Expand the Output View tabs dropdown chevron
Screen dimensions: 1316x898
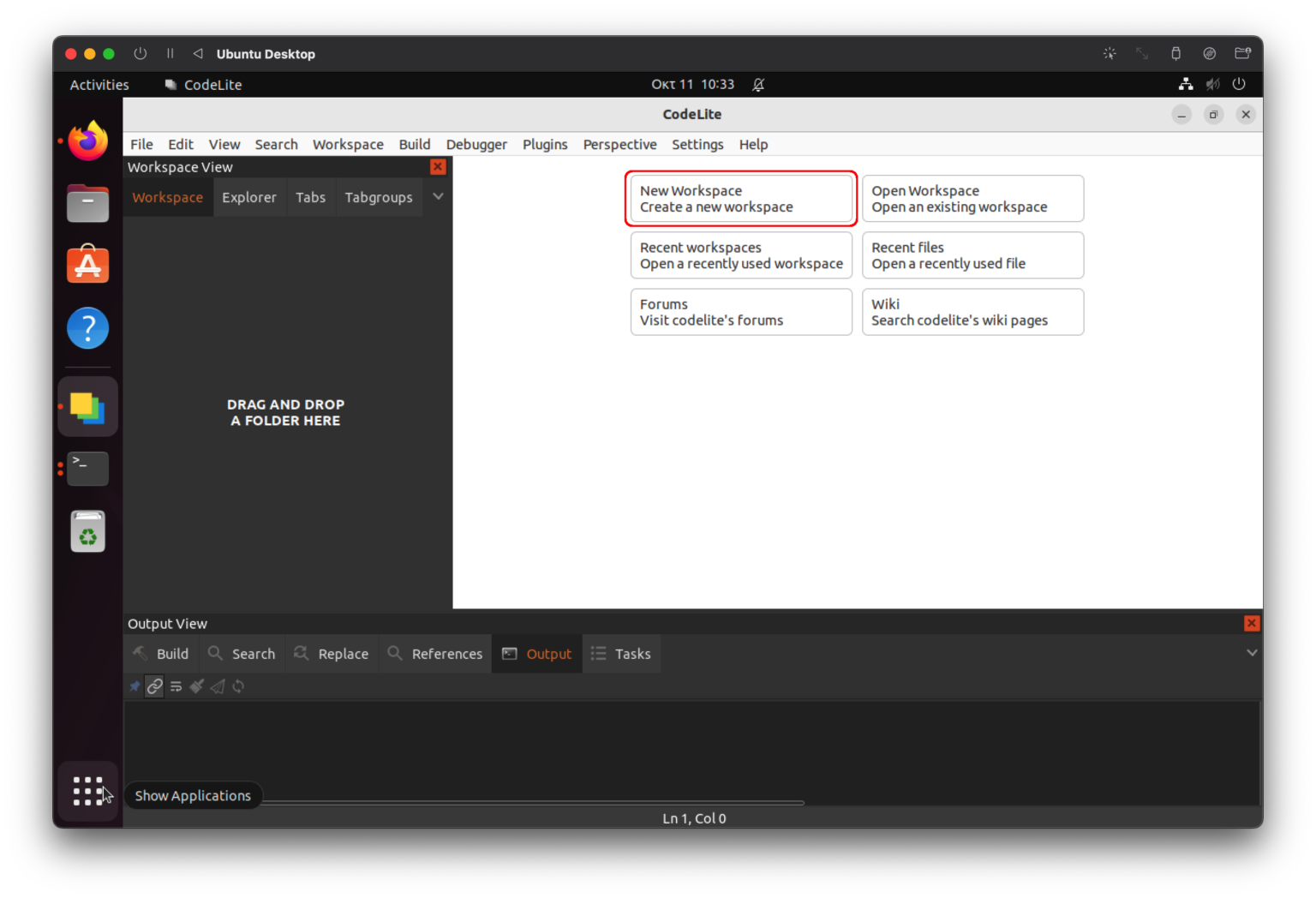[1251, 653]
